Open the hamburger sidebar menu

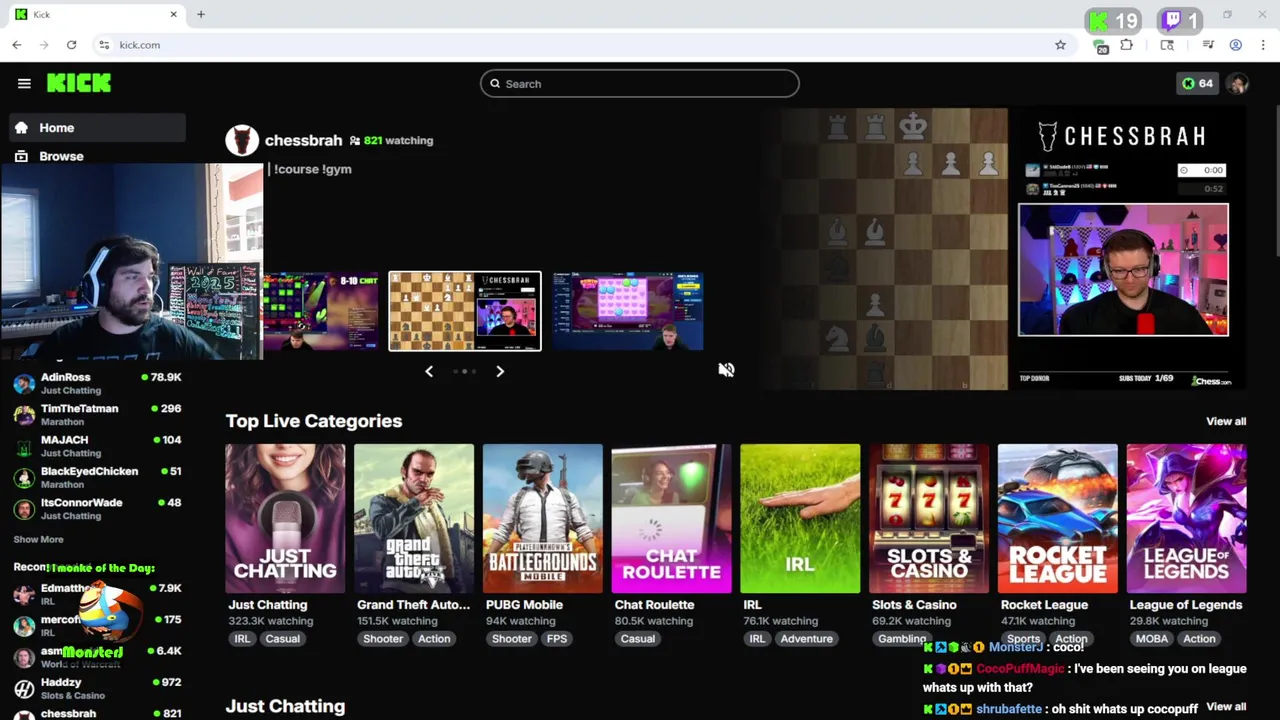coord(24,84)
